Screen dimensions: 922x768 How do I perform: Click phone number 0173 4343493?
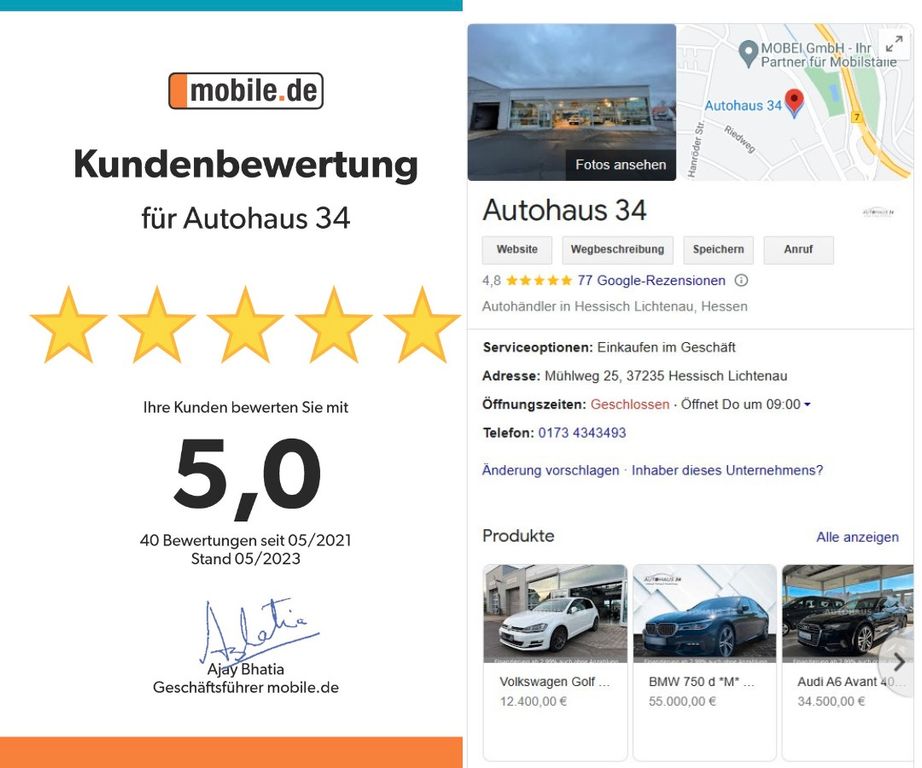pyautogui.click(x=582, y=433)
